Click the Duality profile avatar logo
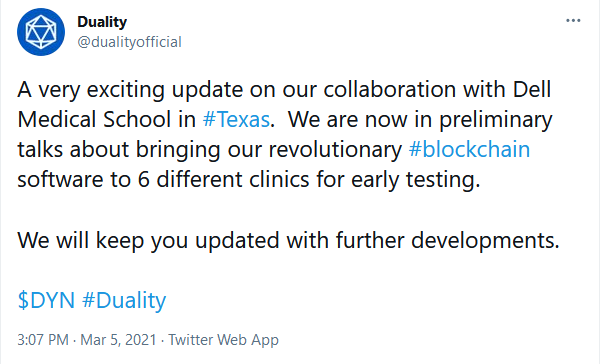Screen dimensions: 602x364 41,32
